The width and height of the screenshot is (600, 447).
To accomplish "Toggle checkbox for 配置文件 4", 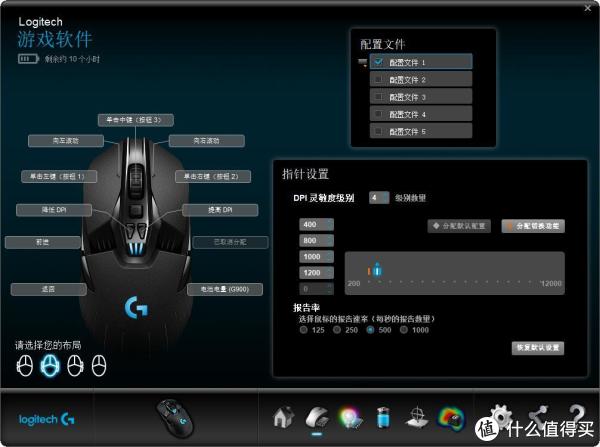I will point(378,114).
